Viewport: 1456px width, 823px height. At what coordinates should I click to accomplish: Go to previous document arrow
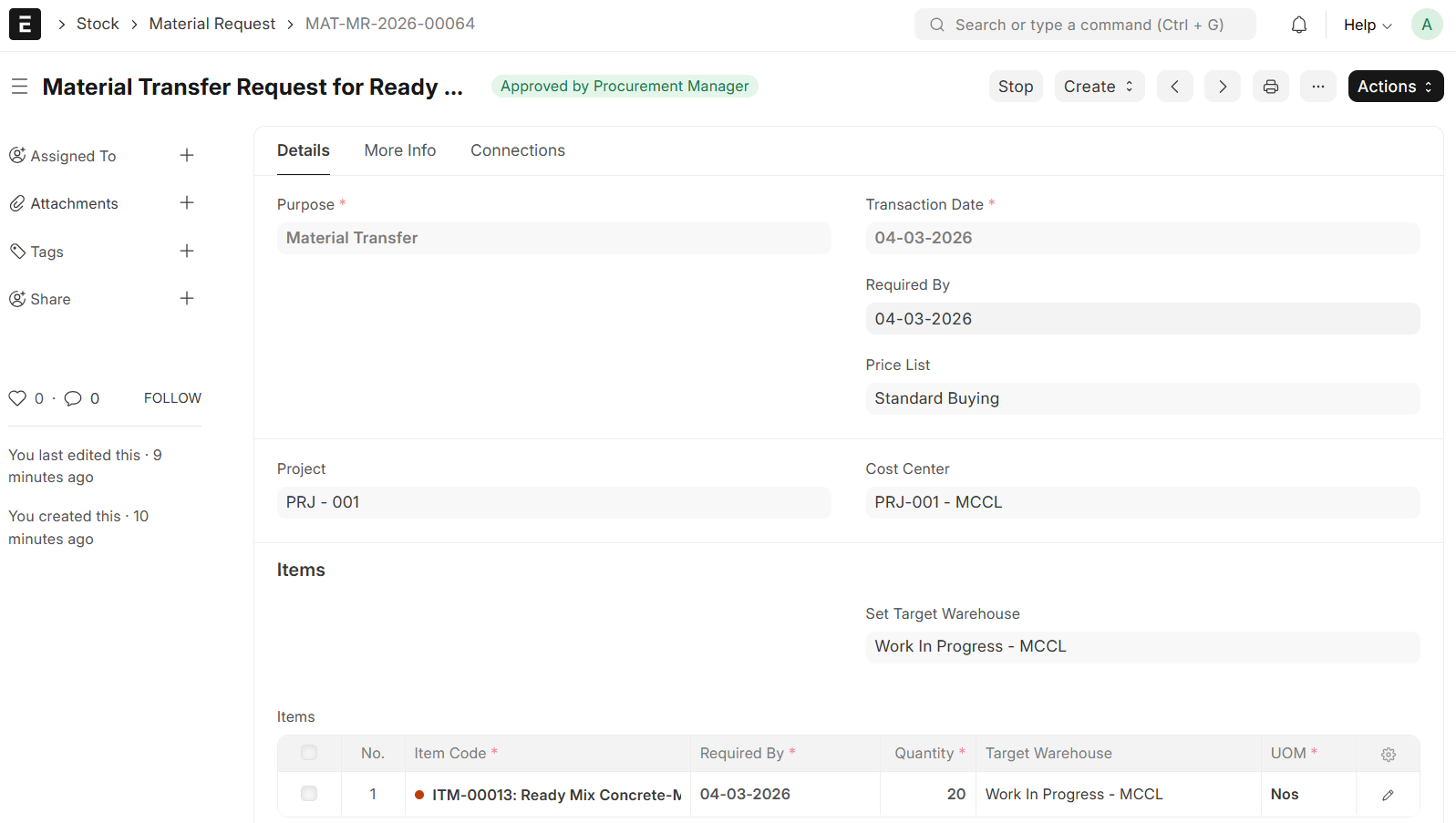pyautogui.click(x=1174, y=87)
